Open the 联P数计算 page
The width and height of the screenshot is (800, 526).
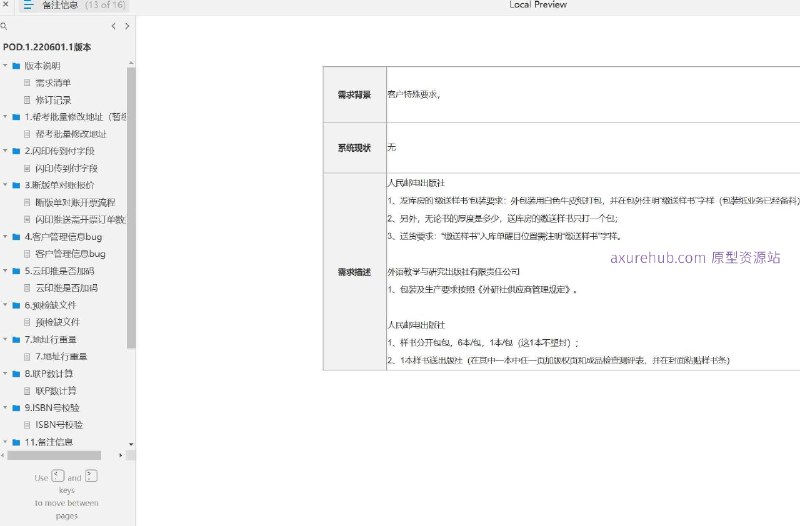(56, 390)
